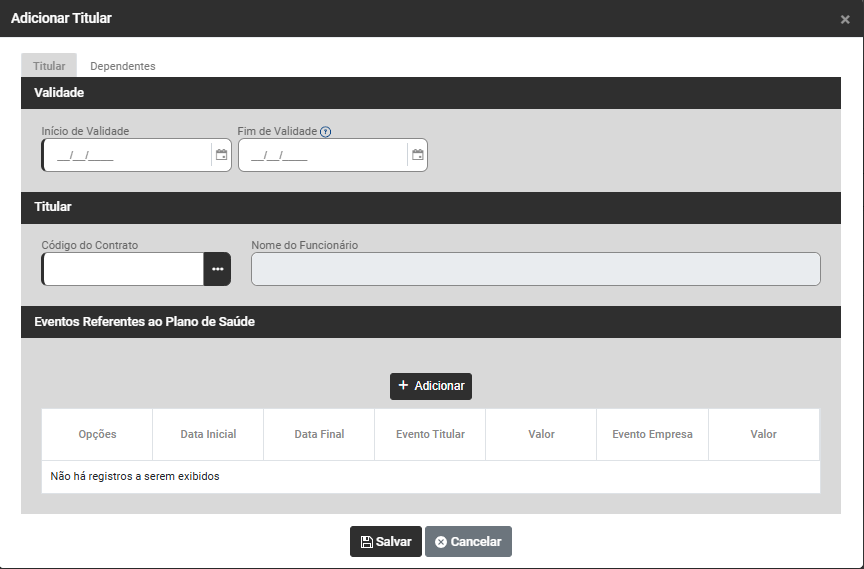Image resolution: width=864 pixels, height=569 pixels.
Task: Open calendar picker for Início de Validade
Action: point(221,155)
